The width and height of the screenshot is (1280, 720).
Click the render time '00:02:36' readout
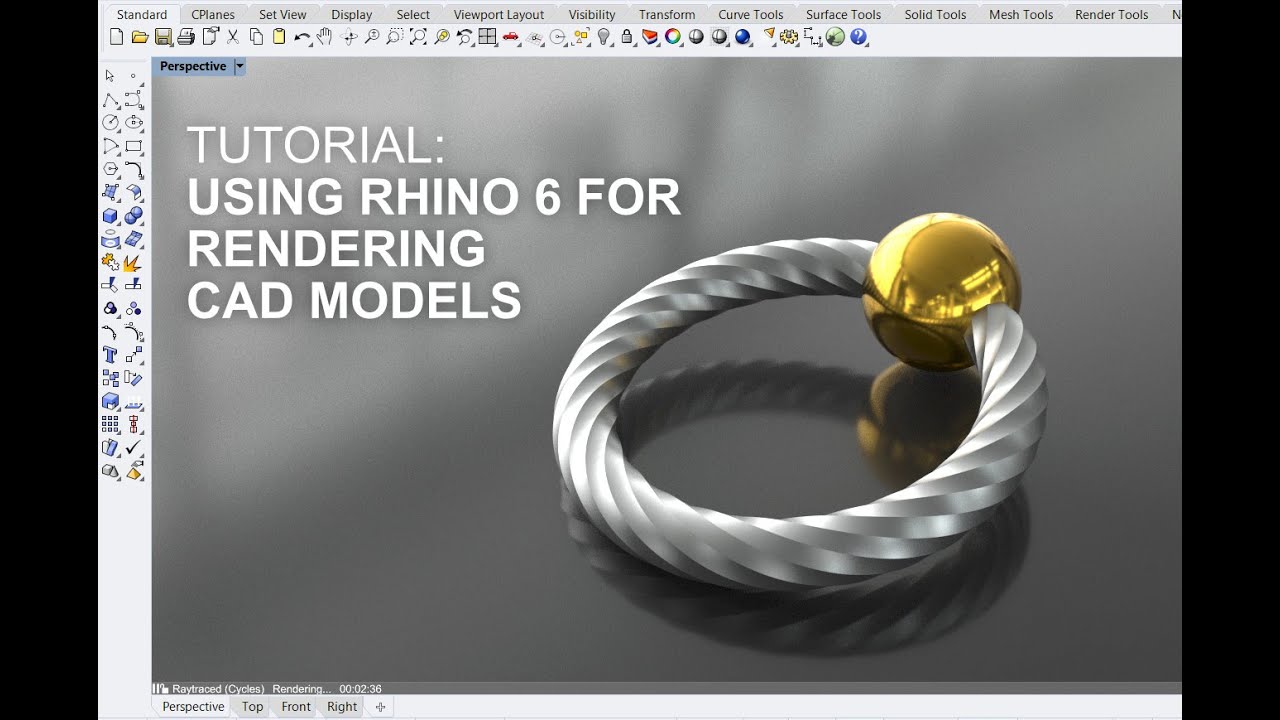point(360,689)
